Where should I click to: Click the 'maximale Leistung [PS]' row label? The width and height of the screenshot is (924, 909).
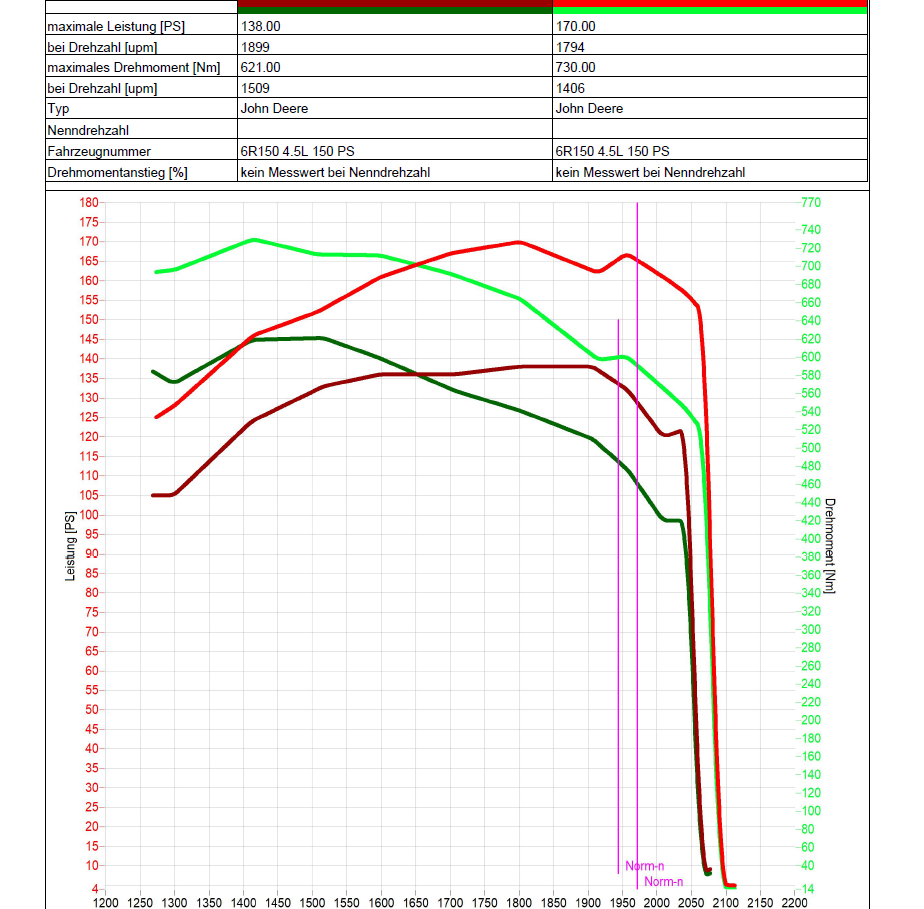coord(116,27)
